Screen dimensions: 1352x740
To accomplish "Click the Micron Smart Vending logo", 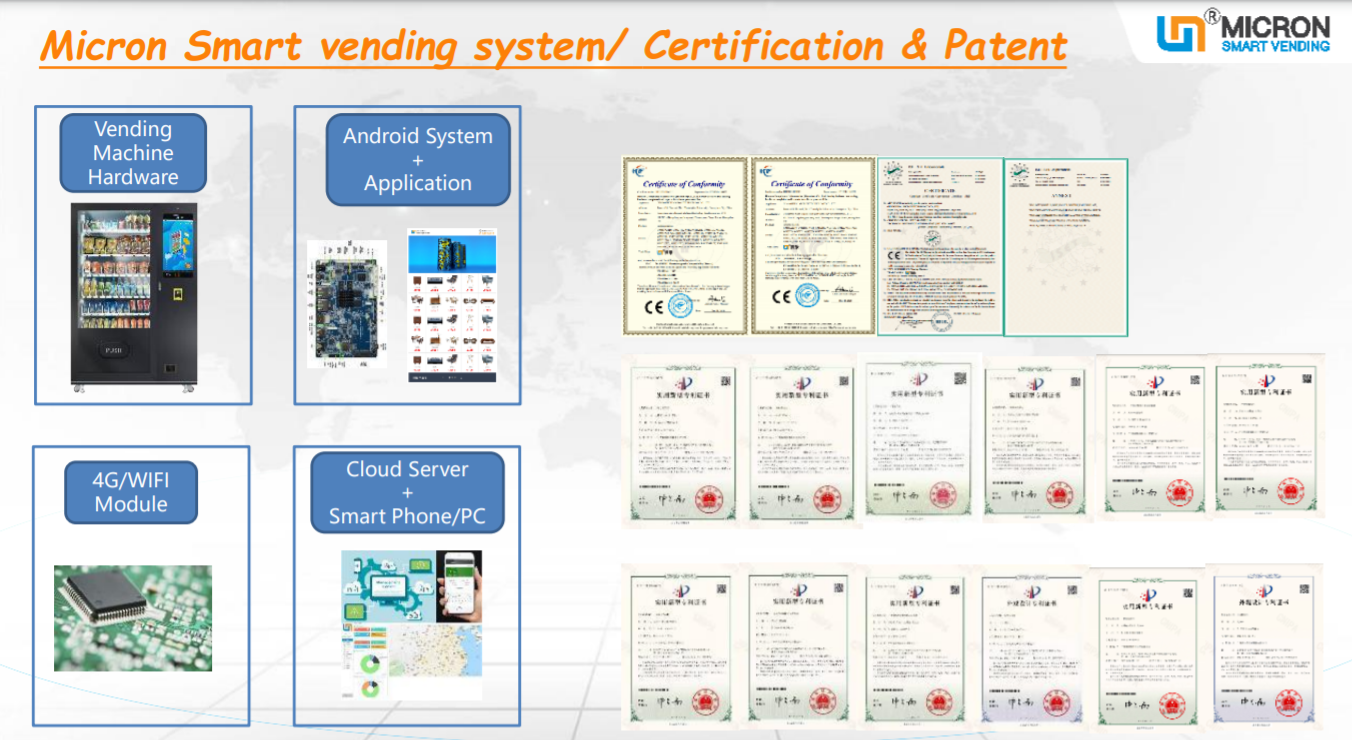I will tap(1243, 33).
